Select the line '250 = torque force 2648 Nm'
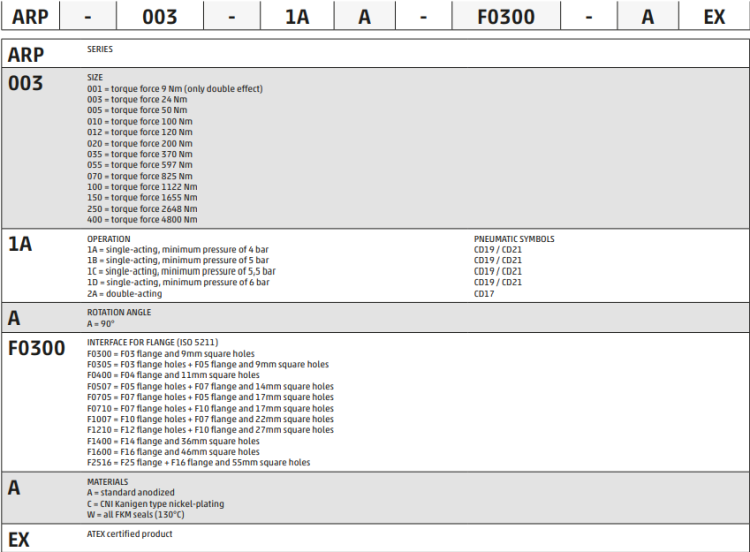 pos(142,209)
